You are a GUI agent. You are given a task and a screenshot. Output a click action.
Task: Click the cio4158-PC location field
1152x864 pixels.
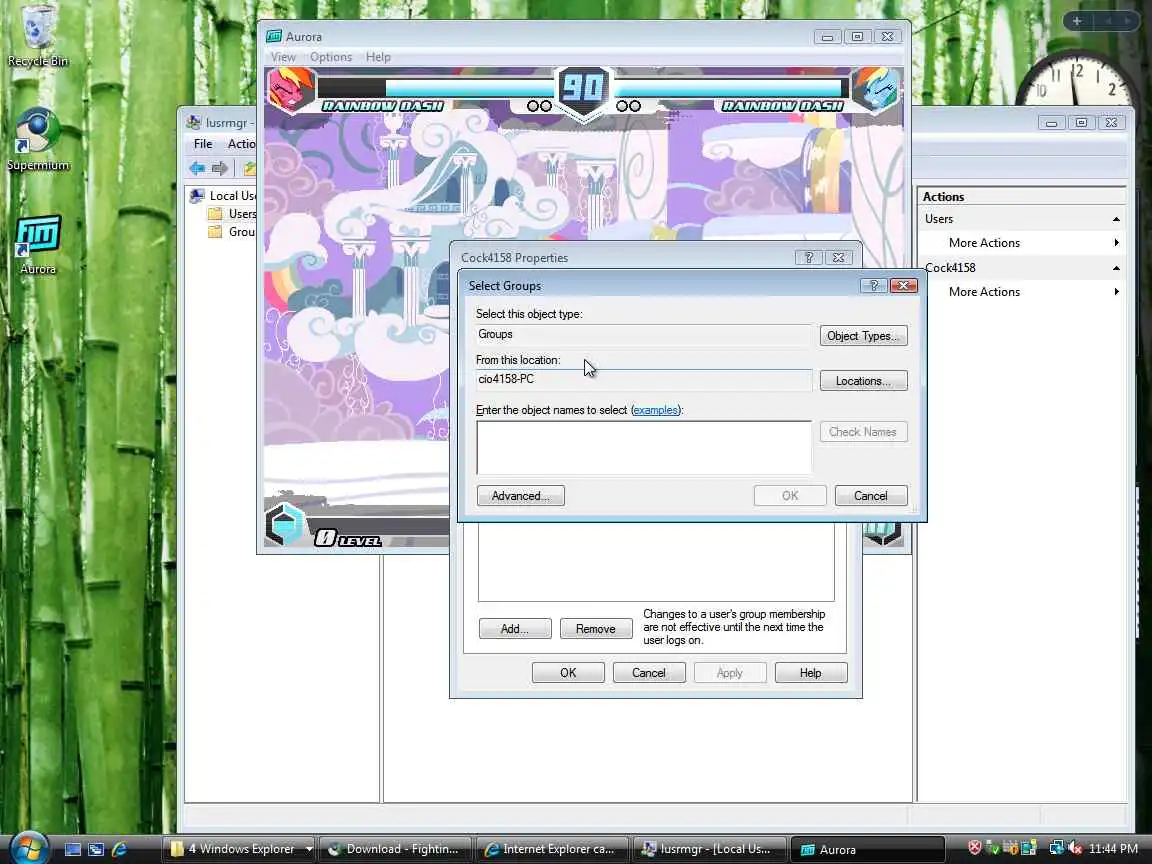point(644,380)
